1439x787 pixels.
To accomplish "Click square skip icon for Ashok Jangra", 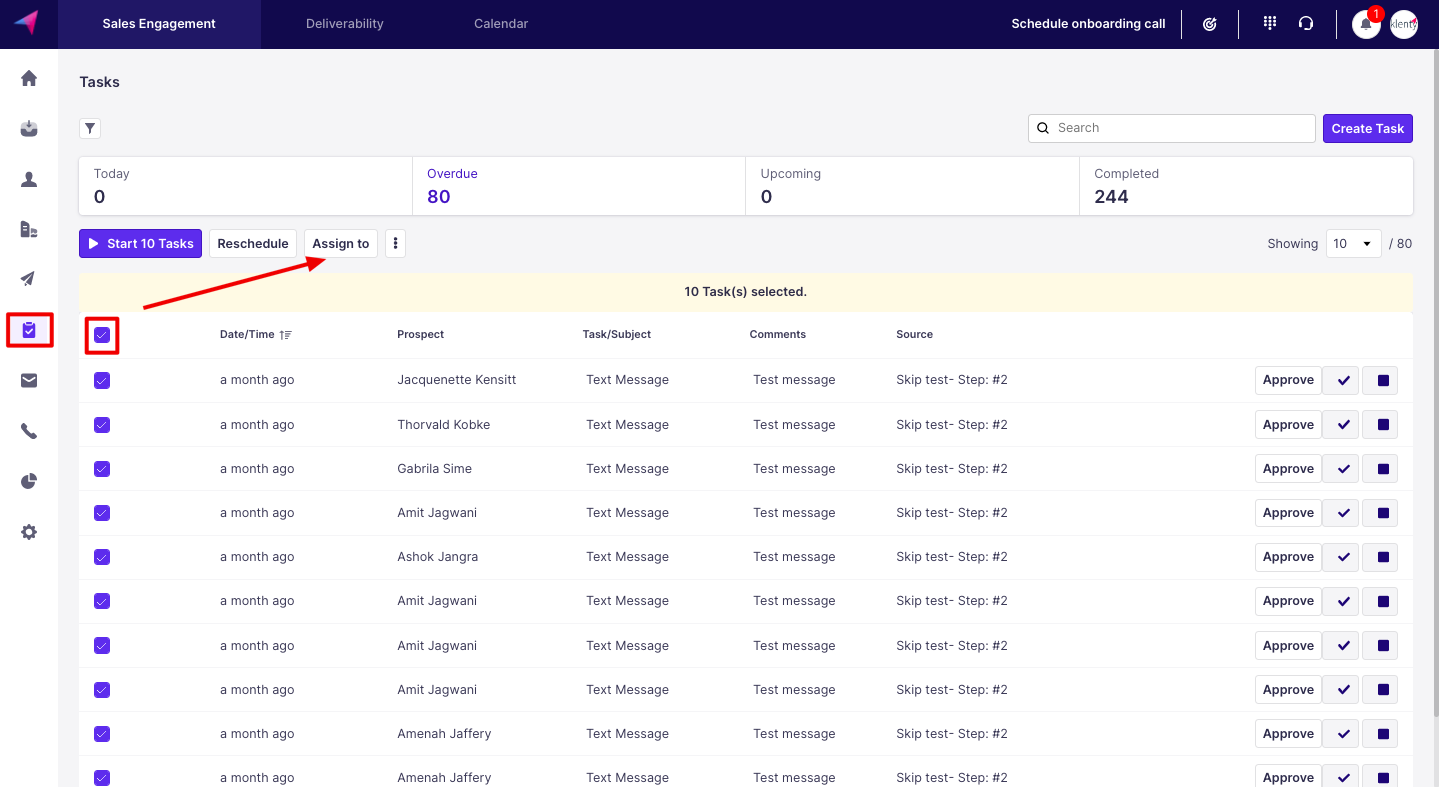I will [x=1380, y=557].
